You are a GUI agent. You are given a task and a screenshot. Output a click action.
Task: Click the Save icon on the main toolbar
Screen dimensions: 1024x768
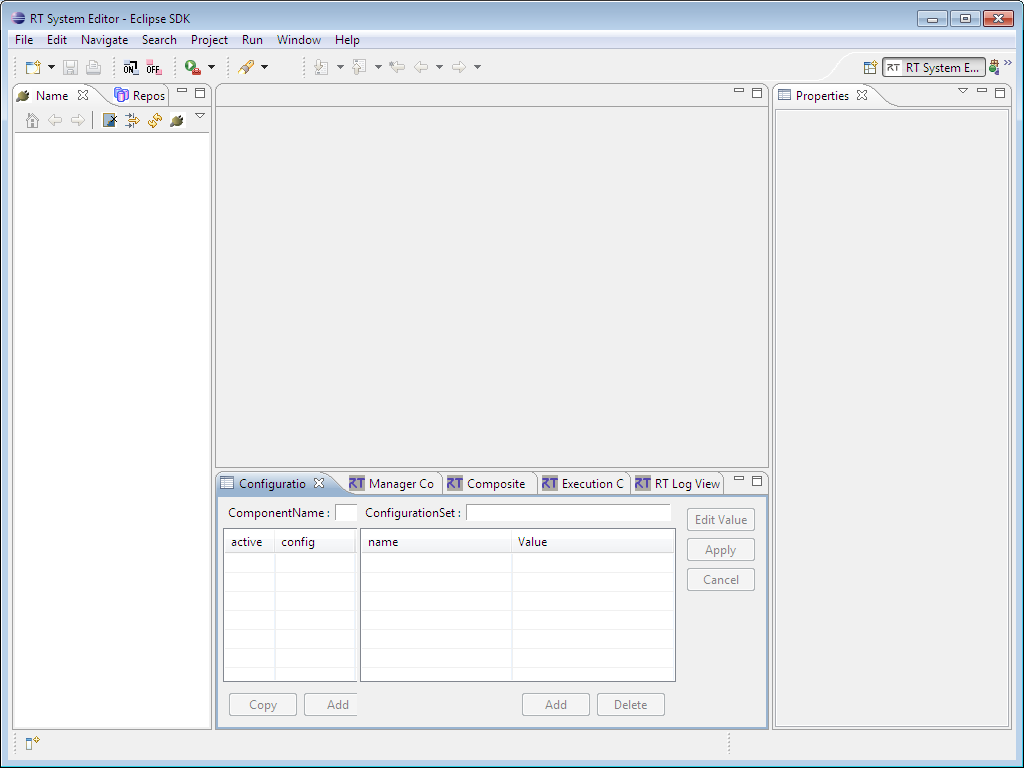[69, 66]
